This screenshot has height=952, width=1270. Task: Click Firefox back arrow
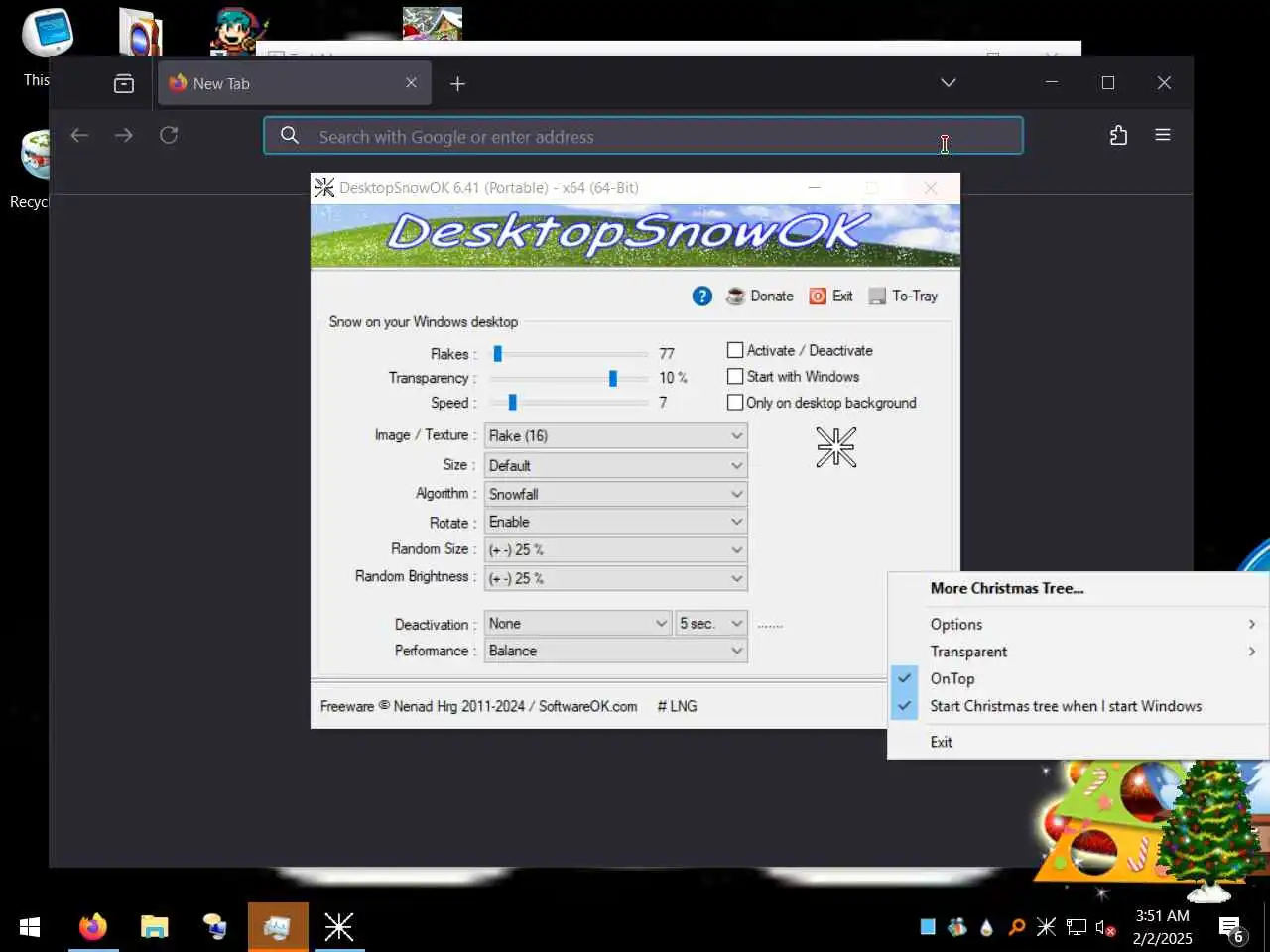[x=79, y=135]
